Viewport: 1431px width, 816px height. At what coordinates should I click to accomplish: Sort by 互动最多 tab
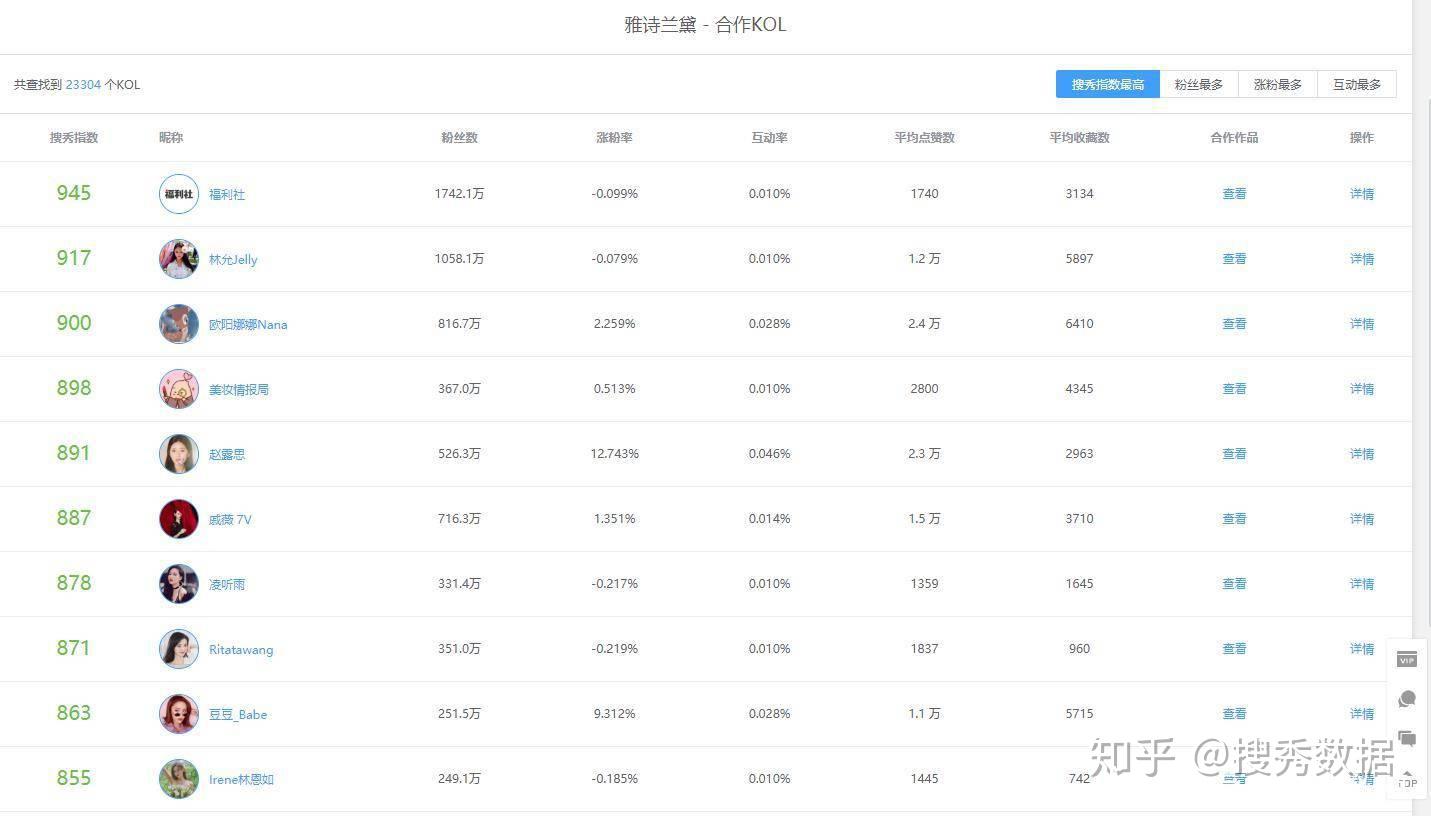(1357, 85)
